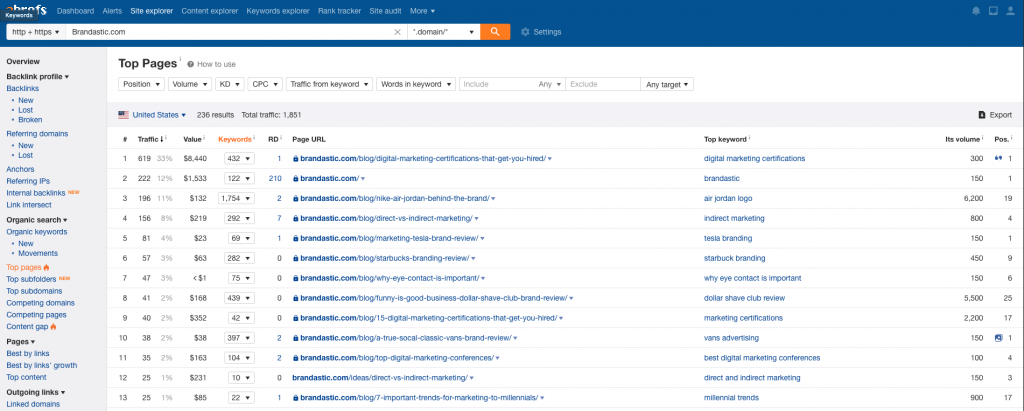1024x411 pixels.
Task: Go to Dashboard
Action: 75,10
